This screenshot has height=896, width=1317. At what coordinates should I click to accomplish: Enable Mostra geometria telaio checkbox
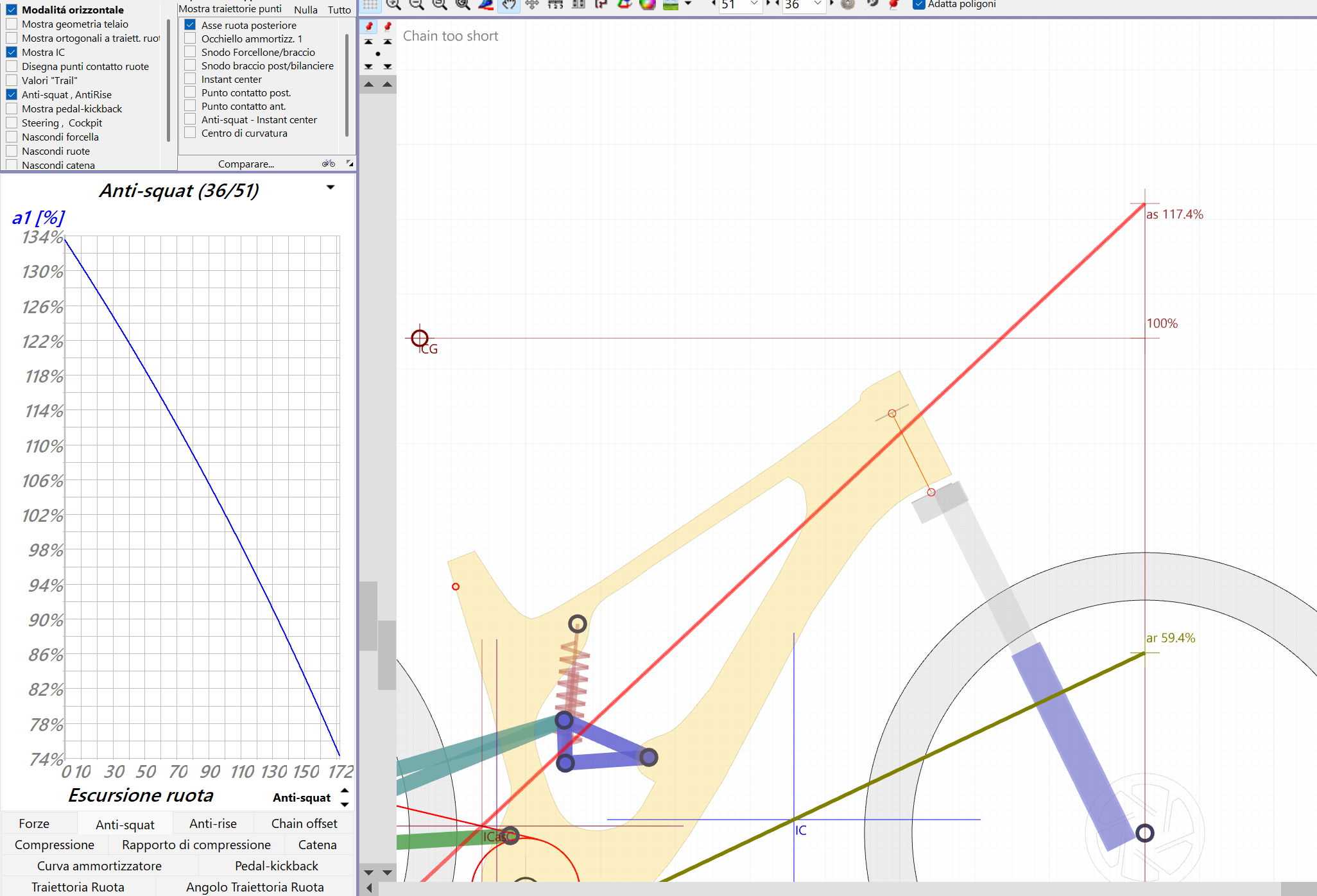(12, 24)
